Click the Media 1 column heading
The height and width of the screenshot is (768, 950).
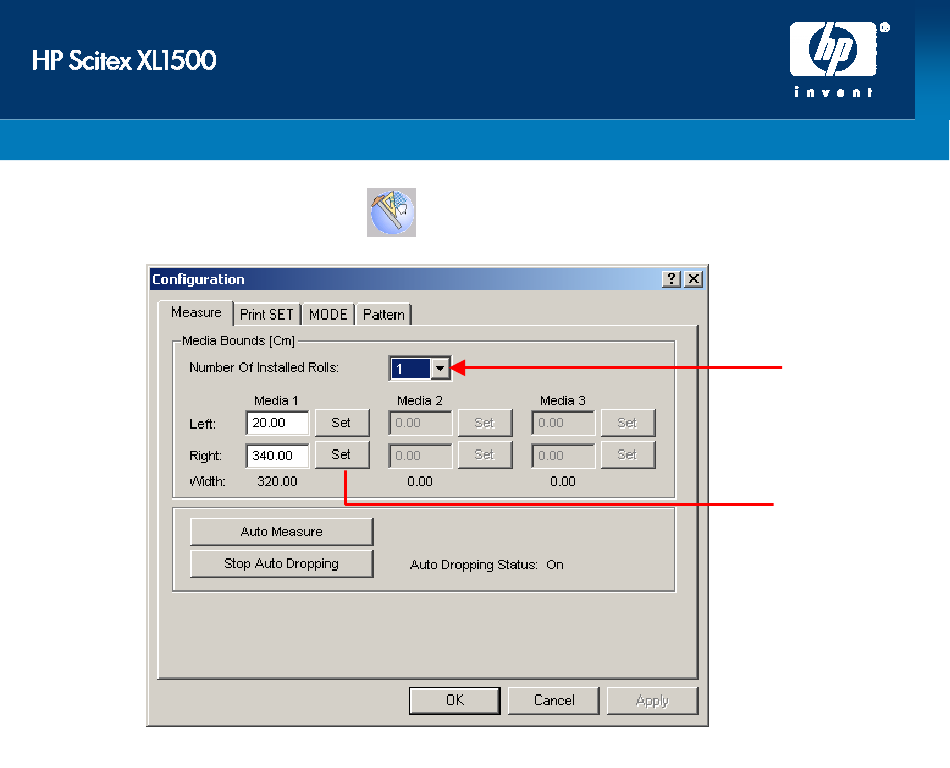(276, 400)
